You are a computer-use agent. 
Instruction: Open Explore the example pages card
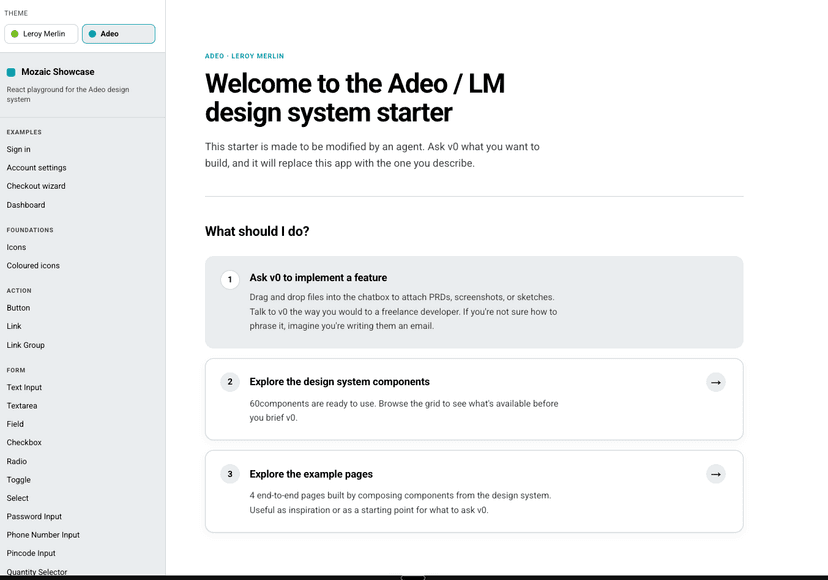click(x=474, y=491)
